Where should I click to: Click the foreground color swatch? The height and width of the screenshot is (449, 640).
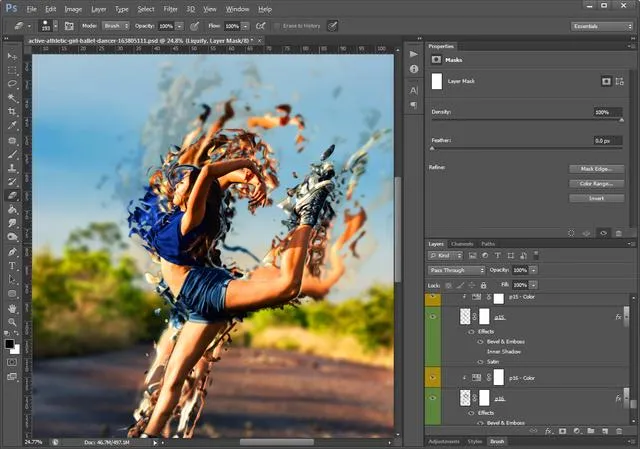click(9, 344)
